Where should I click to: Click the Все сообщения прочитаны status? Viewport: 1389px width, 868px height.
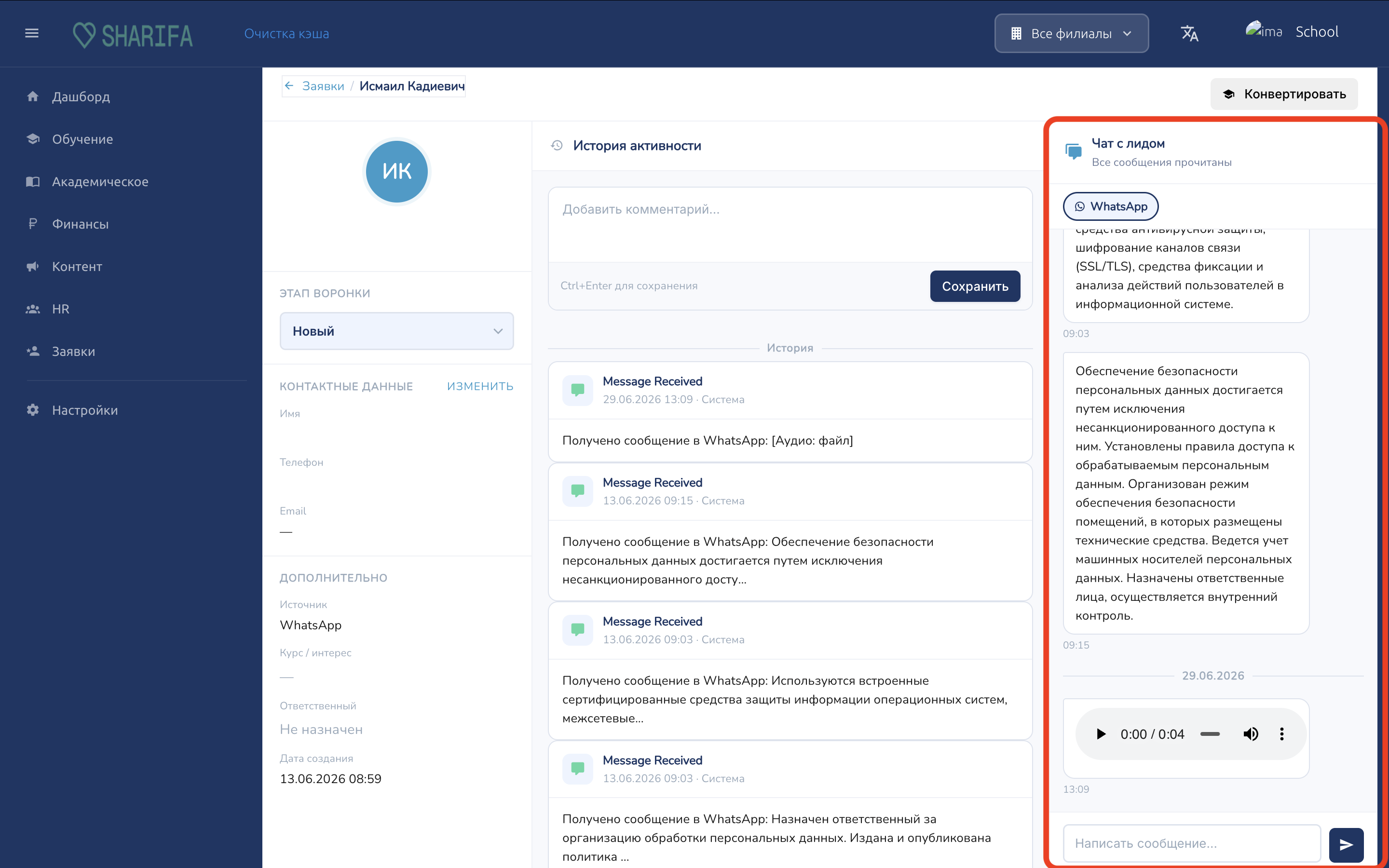coord(1161,163)
